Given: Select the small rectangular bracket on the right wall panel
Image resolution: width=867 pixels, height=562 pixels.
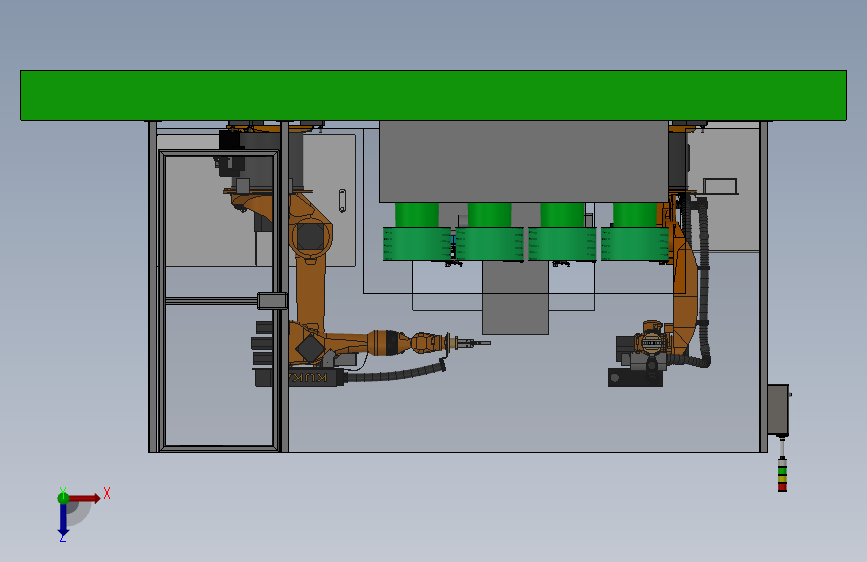Looking at the screenshot, I should pos(720,186).
